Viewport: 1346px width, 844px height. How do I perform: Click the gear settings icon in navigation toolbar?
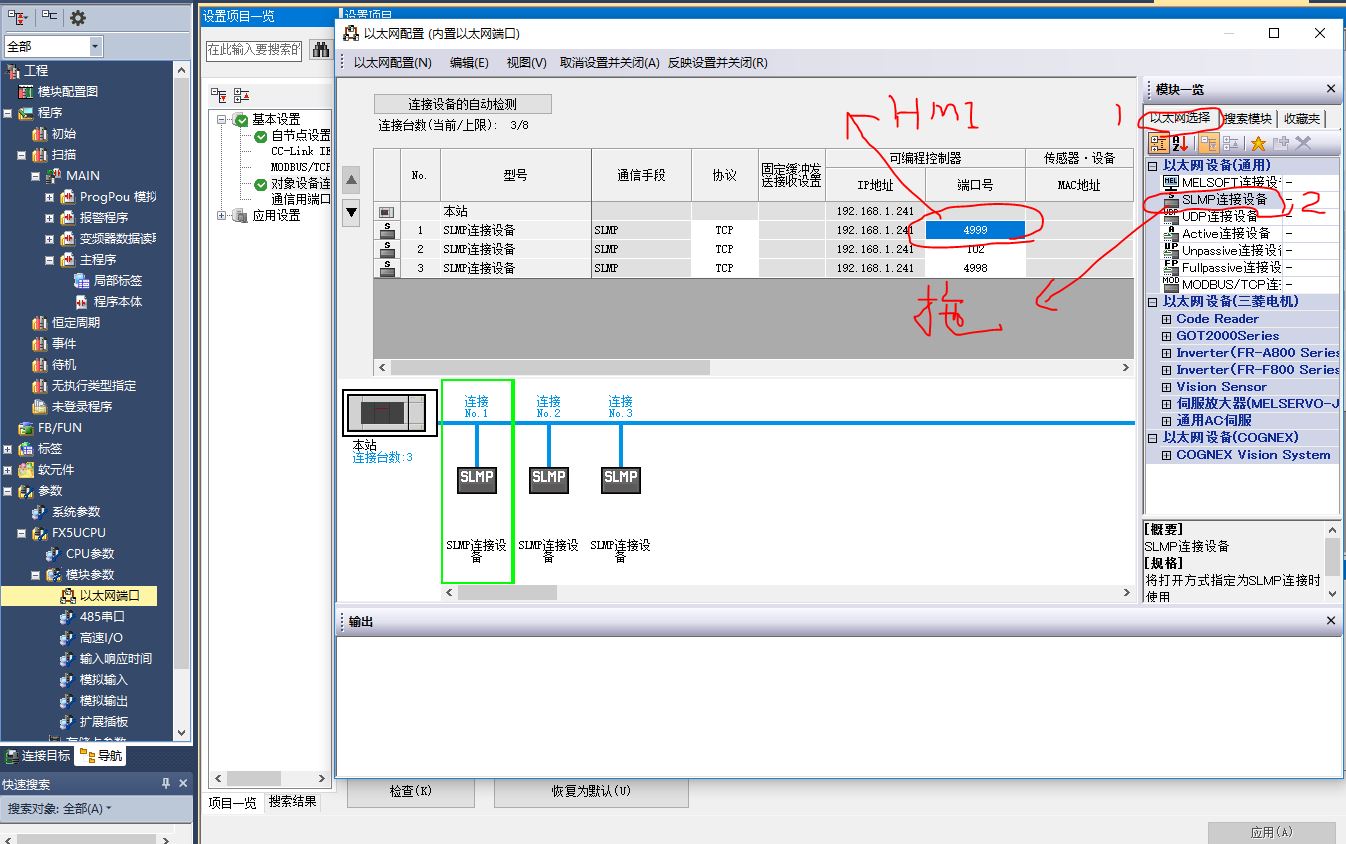78,18
